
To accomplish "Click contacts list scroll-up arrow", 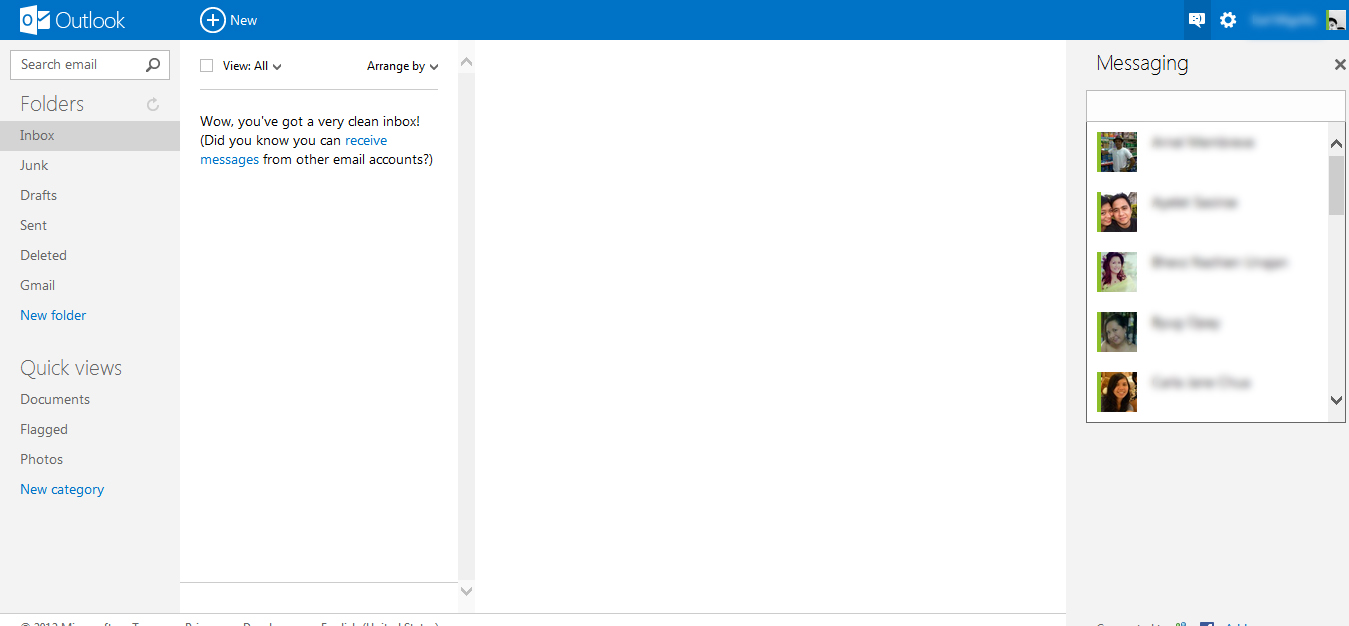I will [x=1337, y=143].
